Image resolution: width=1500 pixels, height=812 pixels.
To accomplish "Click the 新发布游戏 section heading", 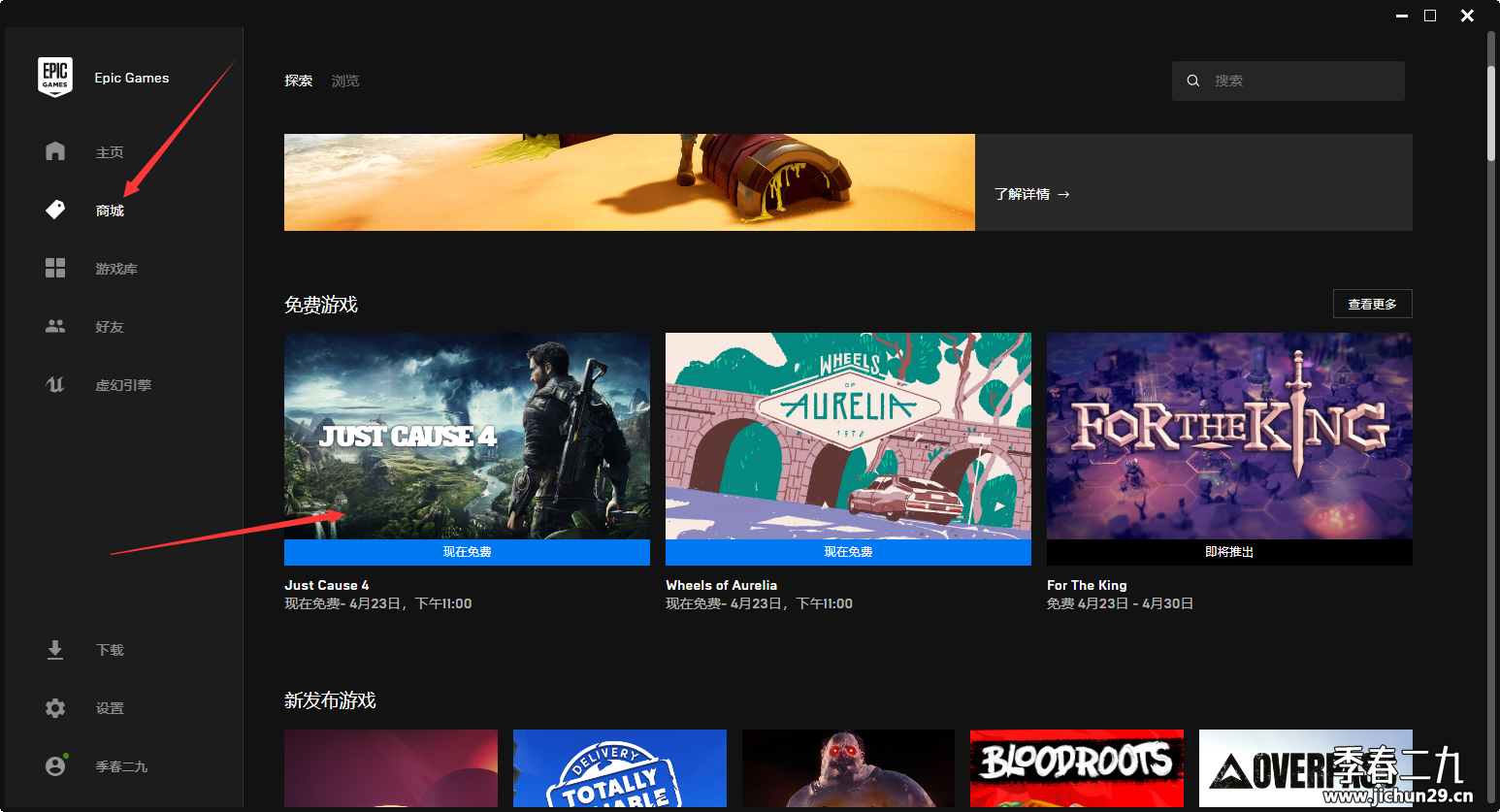I will [x=330, y=700].
